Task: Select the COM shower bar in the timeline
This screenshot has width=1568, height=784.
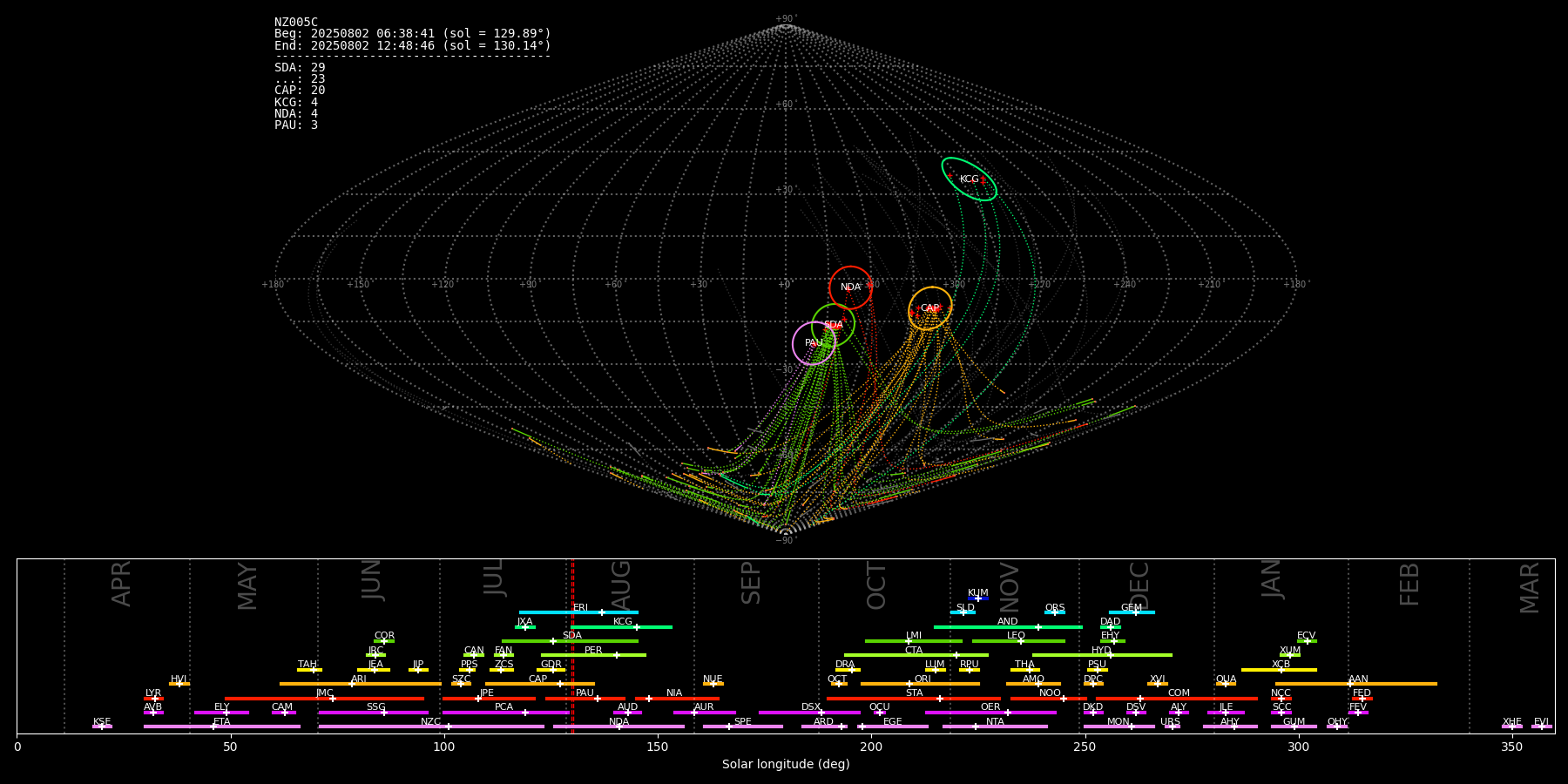Action: pos(1178,698)
